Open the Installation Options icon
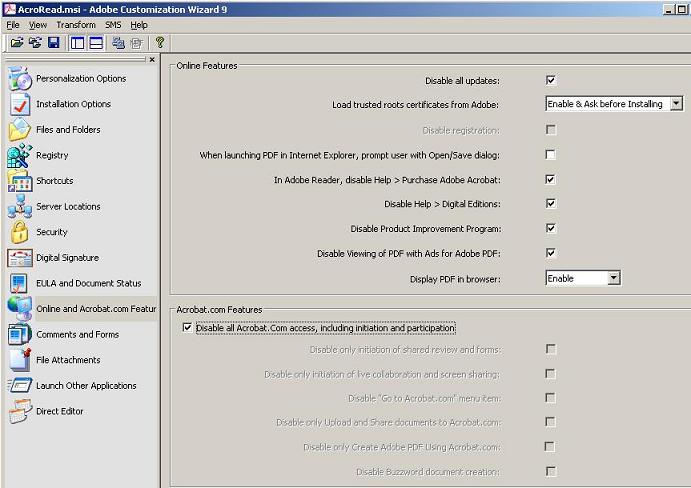691x488 pixels. (19, 104)
